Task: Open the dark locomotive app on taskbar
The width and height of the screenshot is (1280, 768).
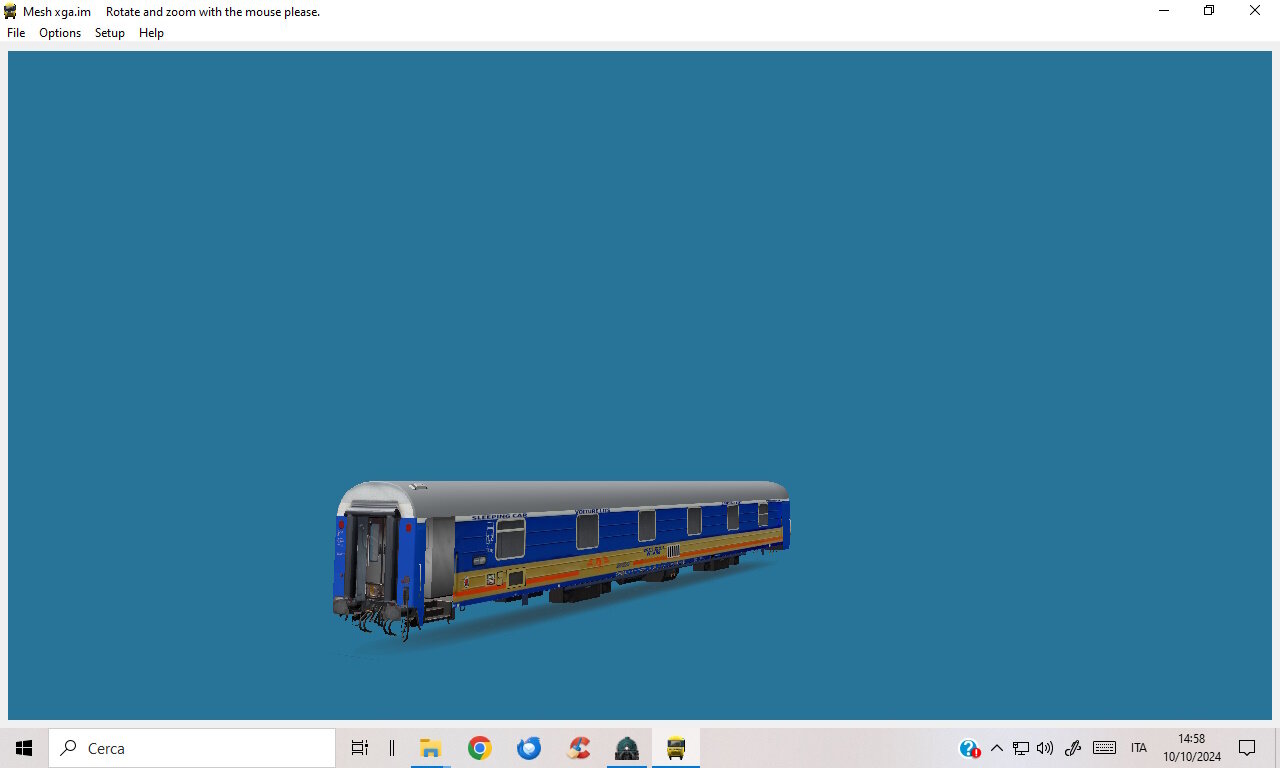Action: coord(627,748)
